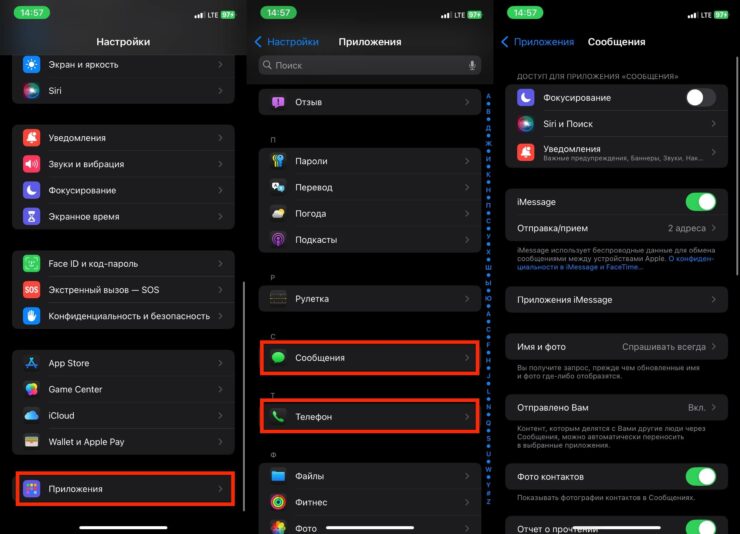Screen dimensions: 740x534
Task: Tap the Телефон app icon
Action: (x=278, y=416)
